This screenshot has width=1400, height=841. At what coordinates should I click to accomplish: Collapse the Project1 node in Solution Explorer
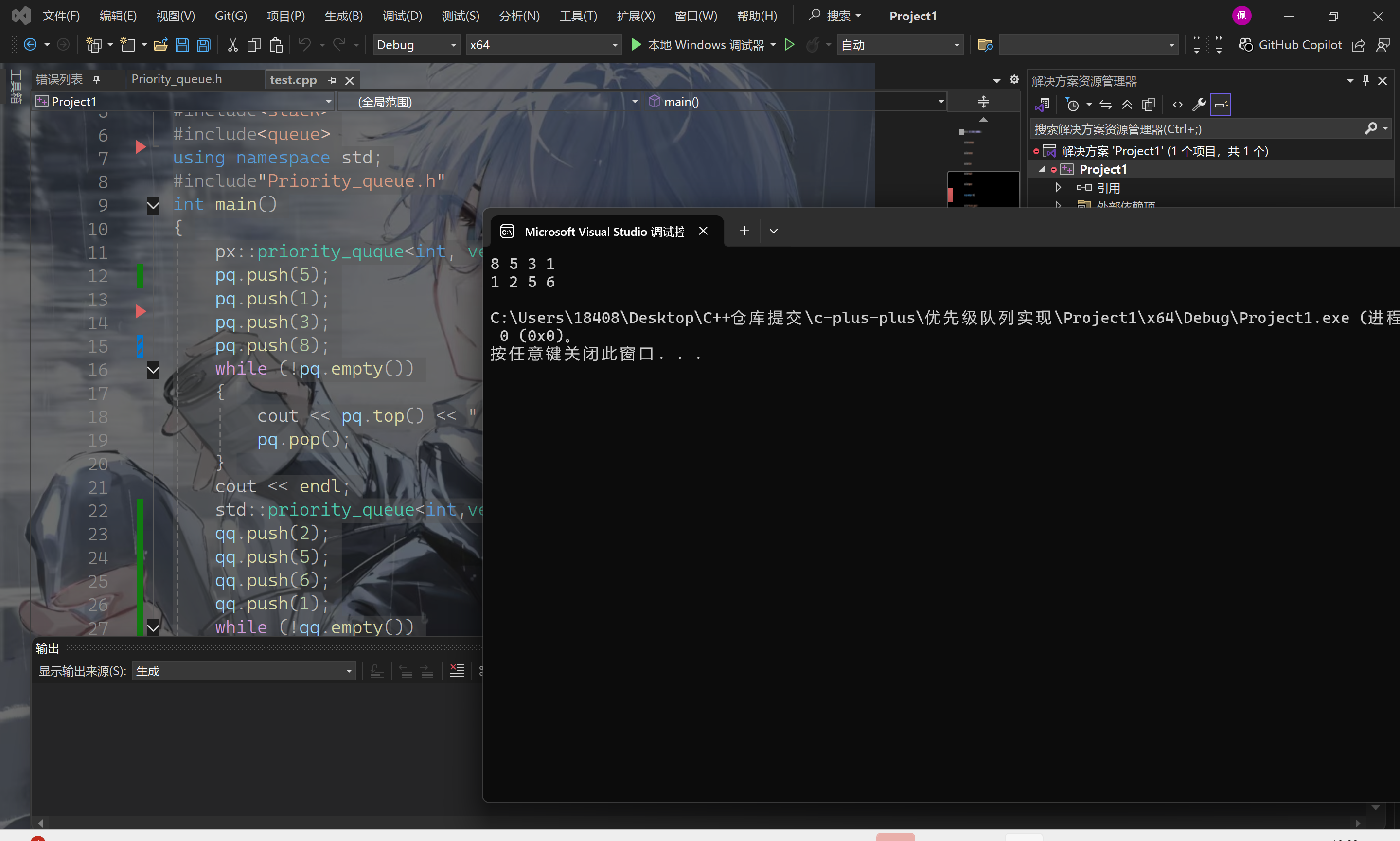click(1041, 169)
